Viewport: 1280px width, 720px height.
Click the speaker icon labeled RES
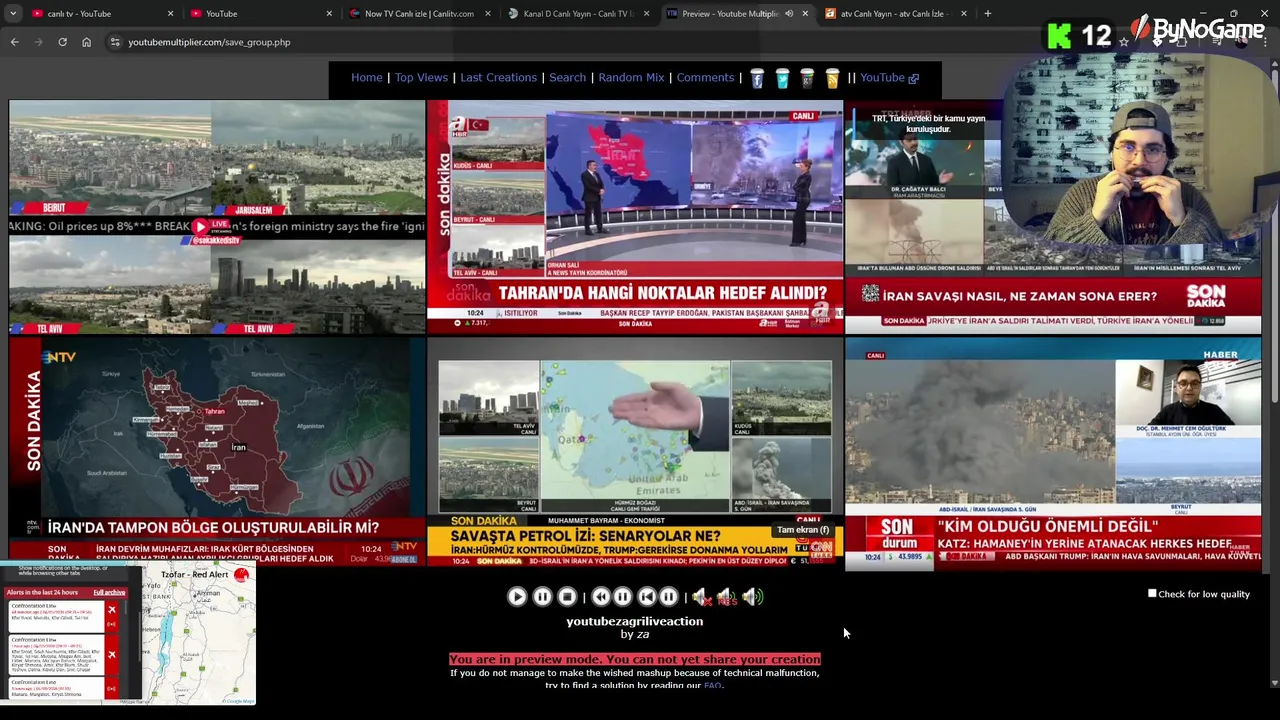726,597
